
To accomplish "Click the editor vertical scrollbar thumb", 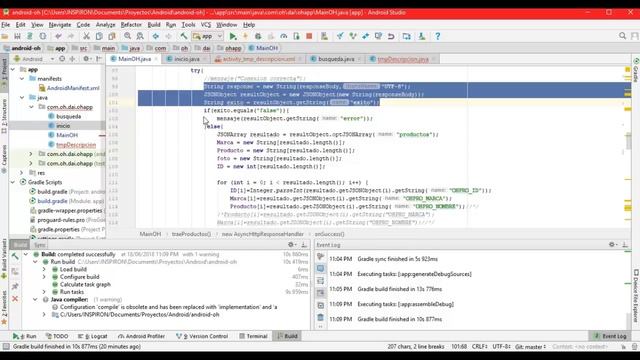I will click(x=628, y=141).
